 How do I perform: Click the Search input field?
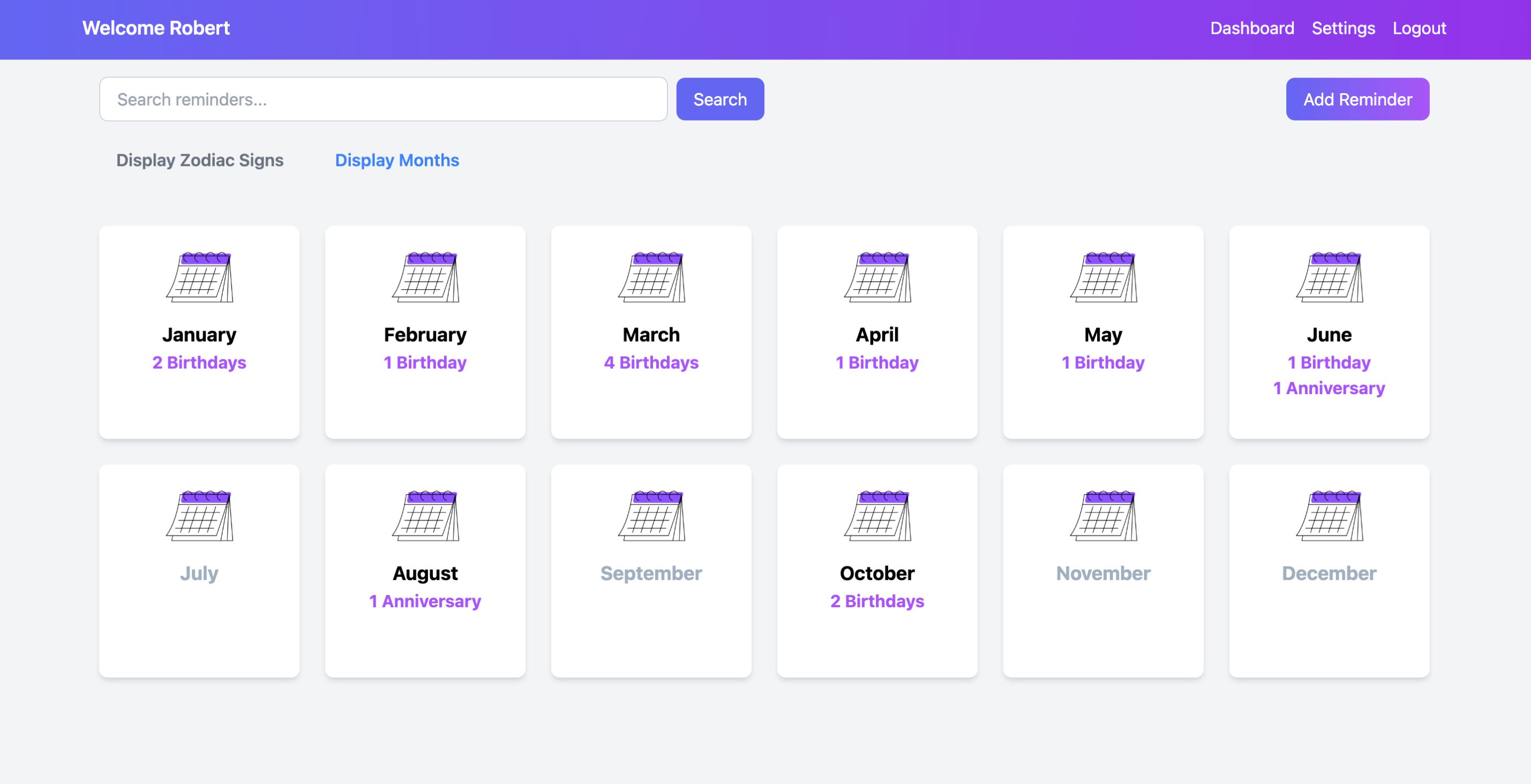[383, 99]
